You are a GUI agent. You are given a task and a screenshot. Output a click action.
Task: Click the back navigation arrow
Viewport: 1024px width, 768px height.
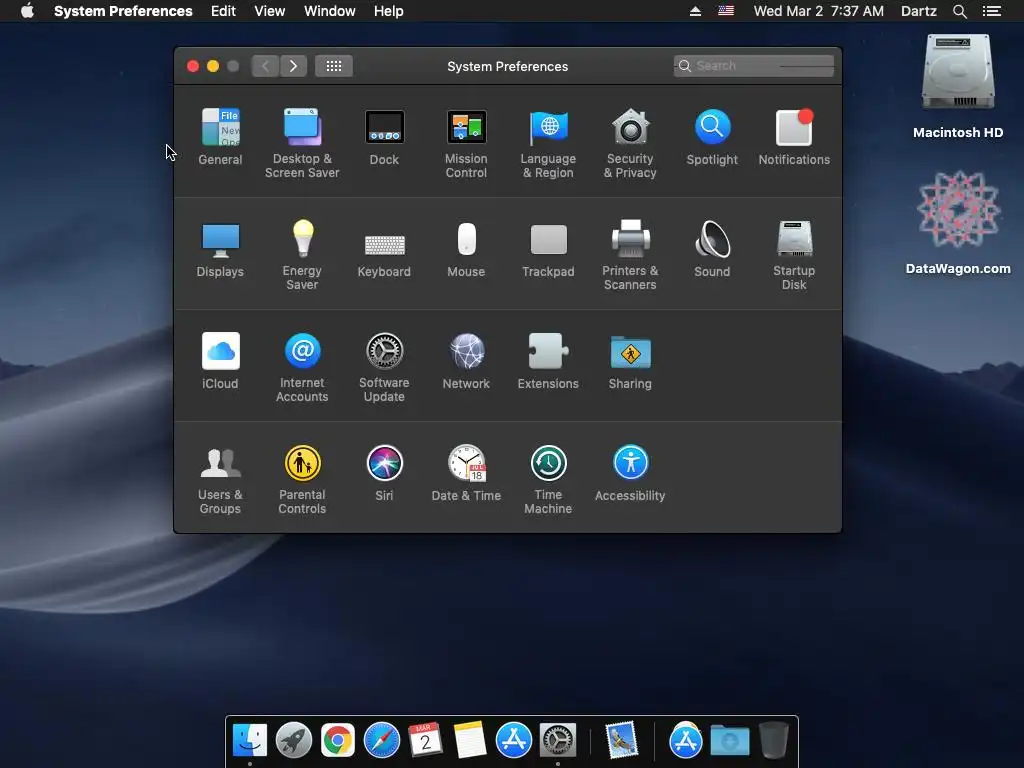click(265, 66)
